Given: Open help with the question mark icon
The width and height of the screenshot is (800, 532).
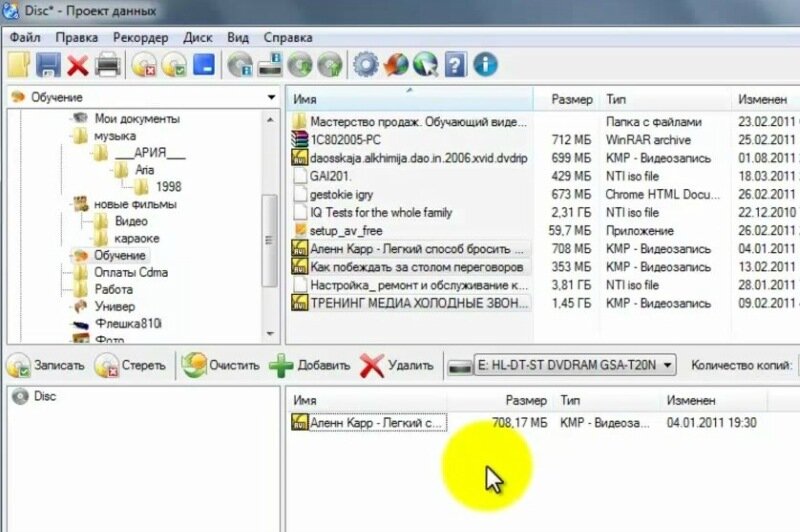Looking at the screenshot, I should pyautogui.click(x=456, y=65).
